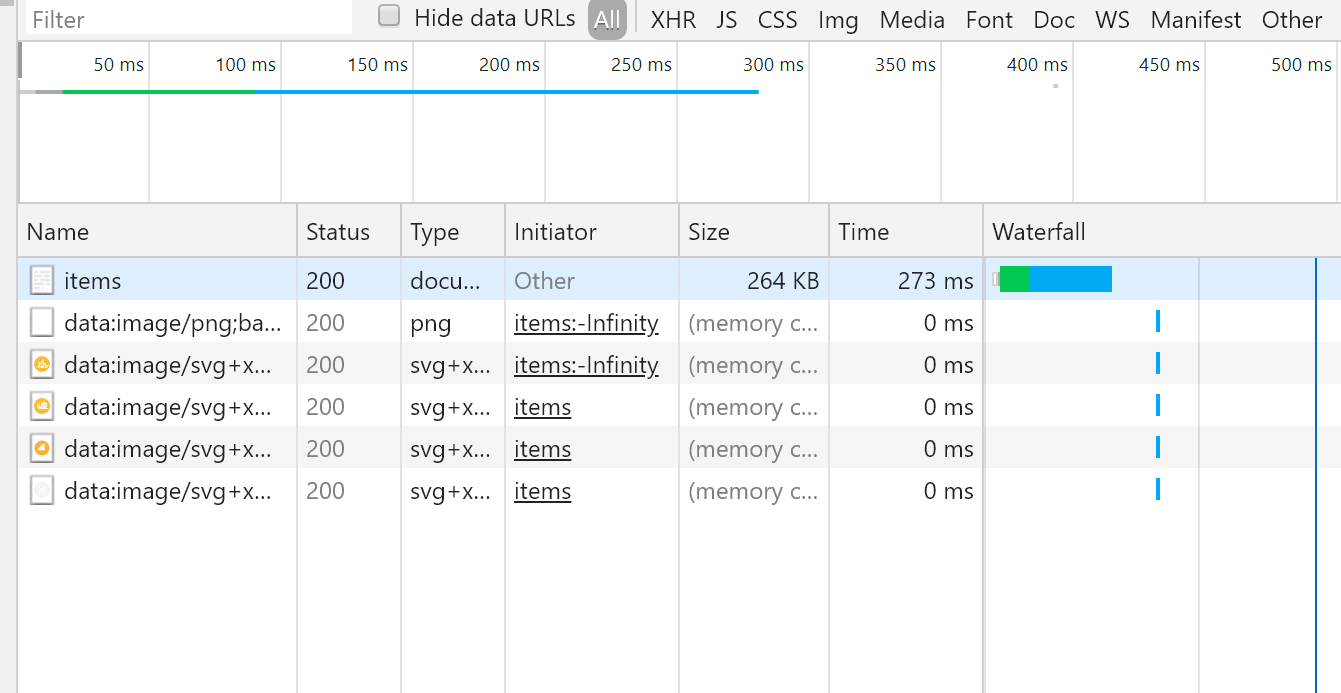The image size is (1341, 693).
Task: Filter requests by JS type
Action: coord(727,20)
